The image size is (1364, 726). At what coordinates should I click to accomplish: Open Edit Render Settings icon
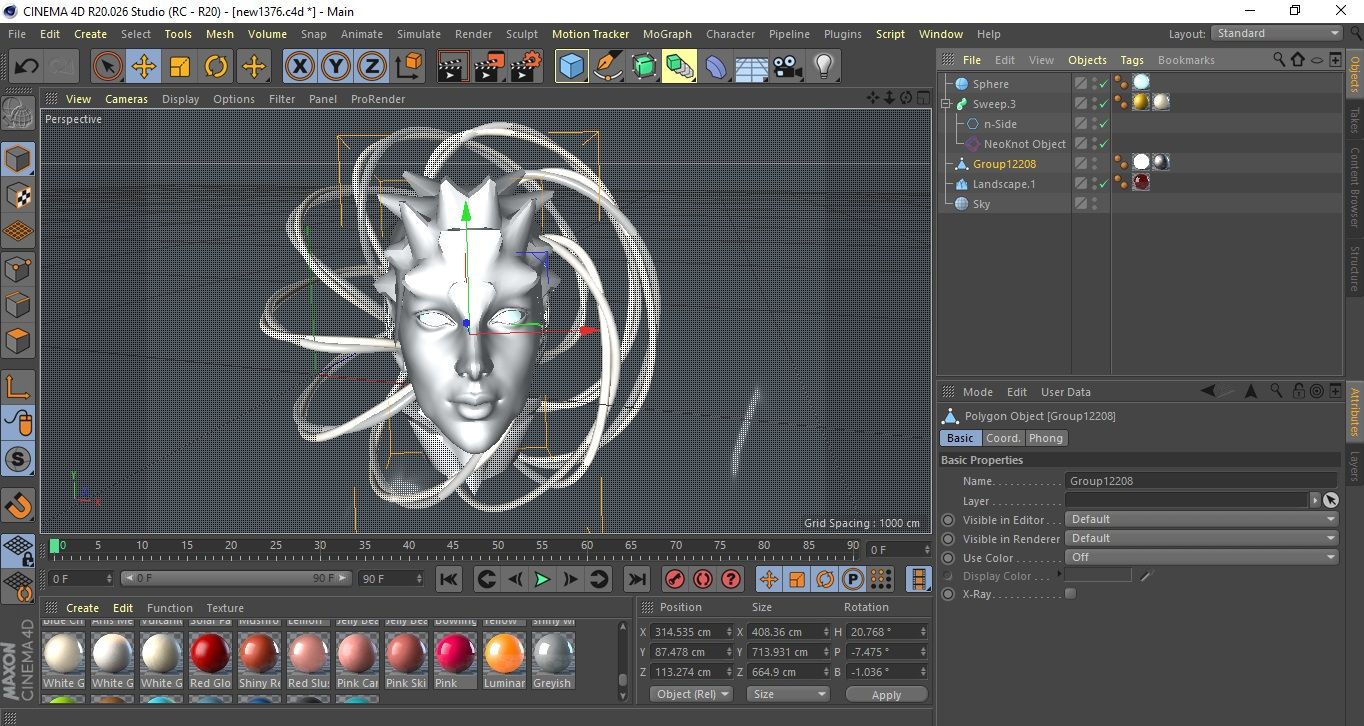(525, 67)
